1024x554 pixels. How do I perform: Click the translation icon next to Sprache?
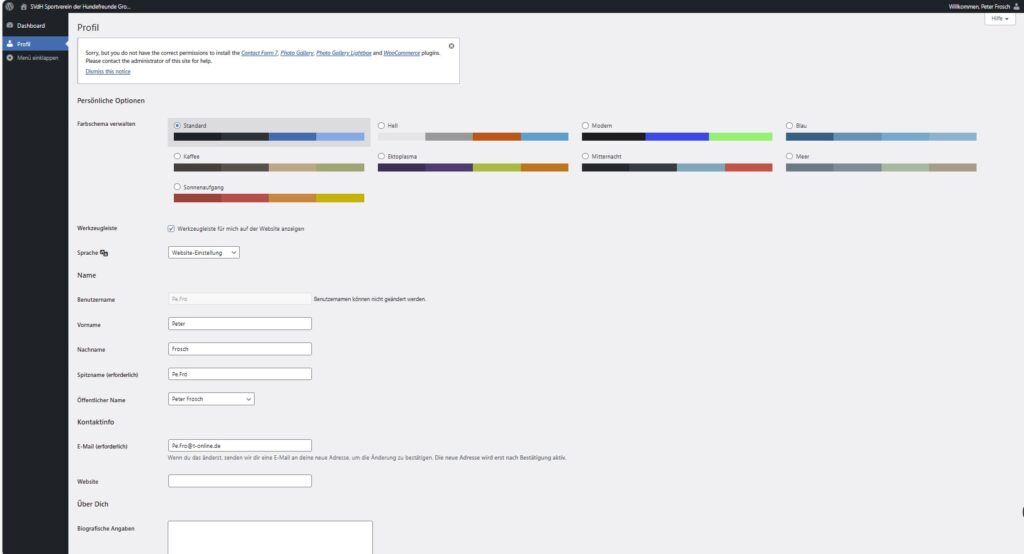104,253
